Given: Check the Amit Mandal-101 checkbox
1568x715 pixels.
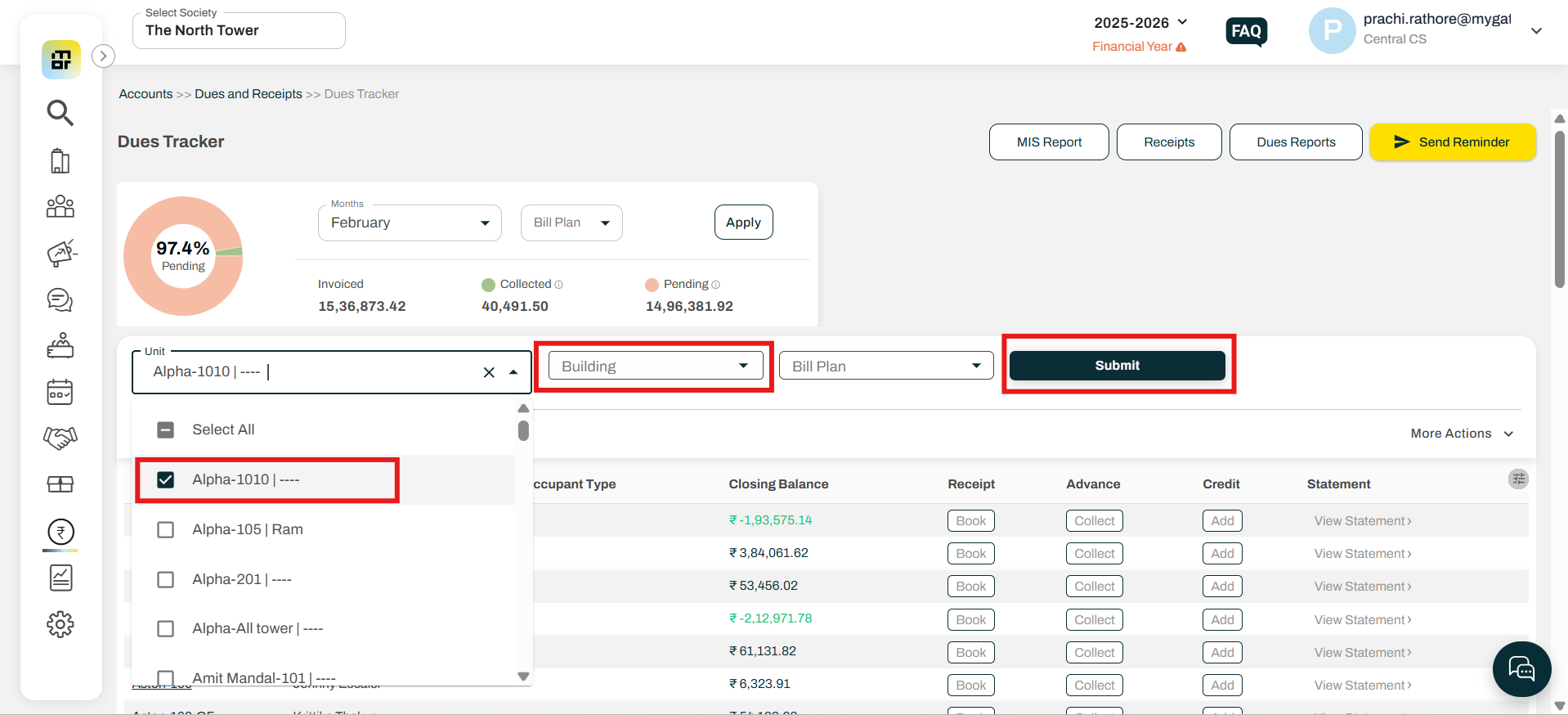Looking at the screenshot, I should [166, 678].
